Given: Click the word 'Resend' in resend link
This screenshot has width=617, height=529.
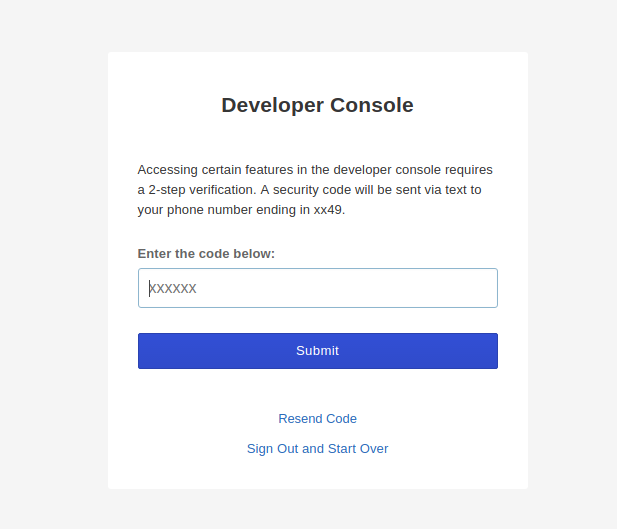Looking at the screenshot, I should pyautogui.click(x=299, y=419).
